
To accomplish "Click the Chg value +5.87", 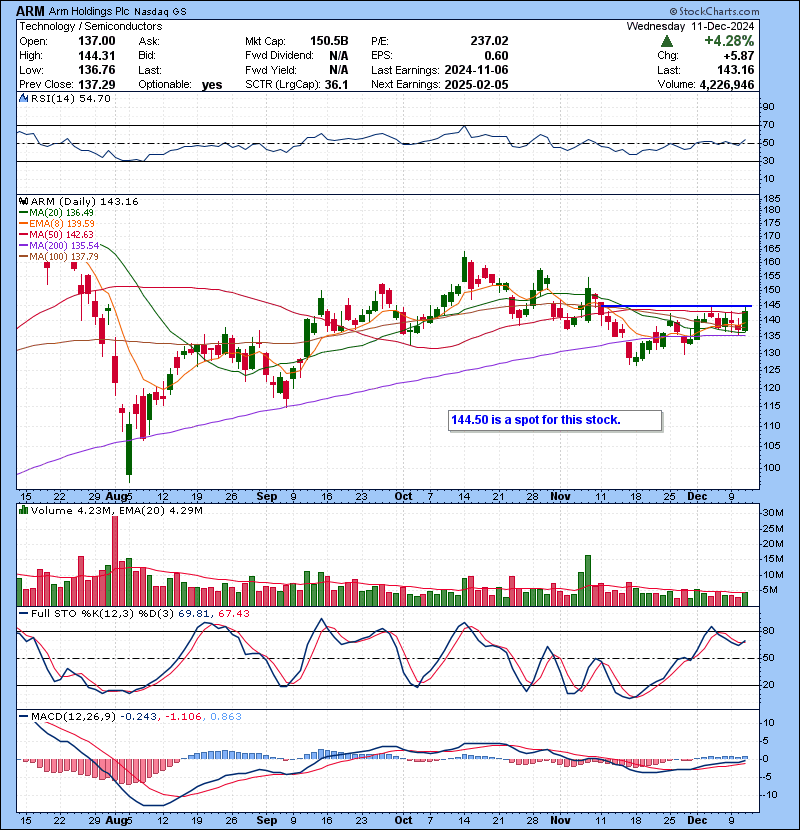I will pyautogui.click(x=738, y=56).
